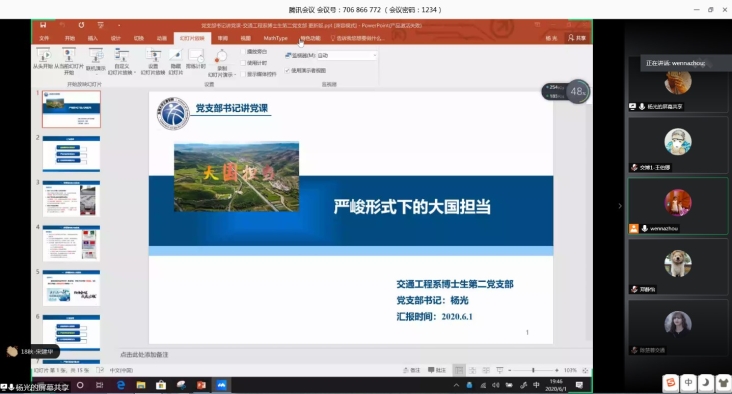Click the PowerPoint save icon
Image resolution: width=732 pixels, height=394 pixels.
coord(43,25)
